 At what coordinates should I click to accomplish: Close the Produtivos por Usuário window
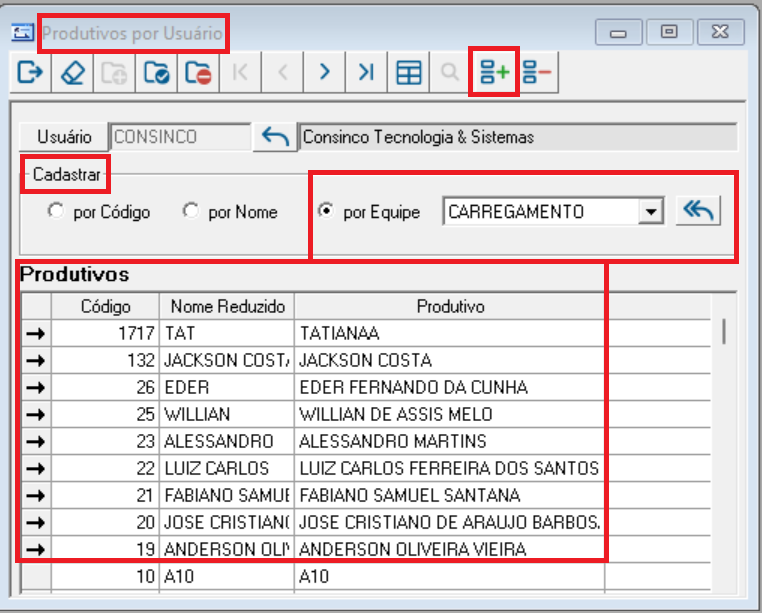(720, 32)
